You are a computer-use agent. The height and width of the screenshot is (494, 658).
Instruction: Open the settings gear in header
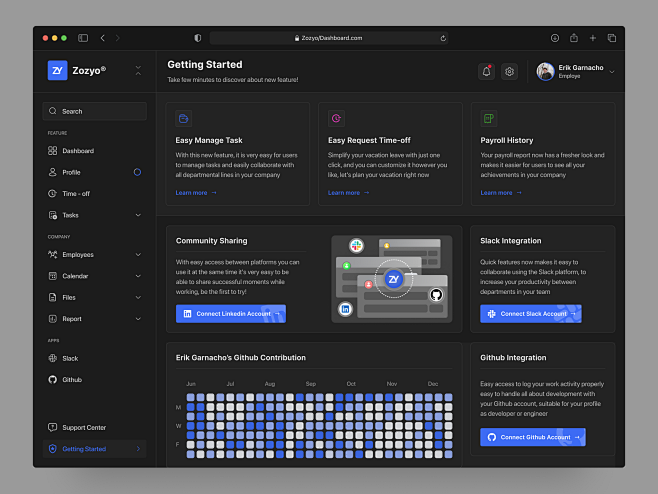[x=510, y=71]
